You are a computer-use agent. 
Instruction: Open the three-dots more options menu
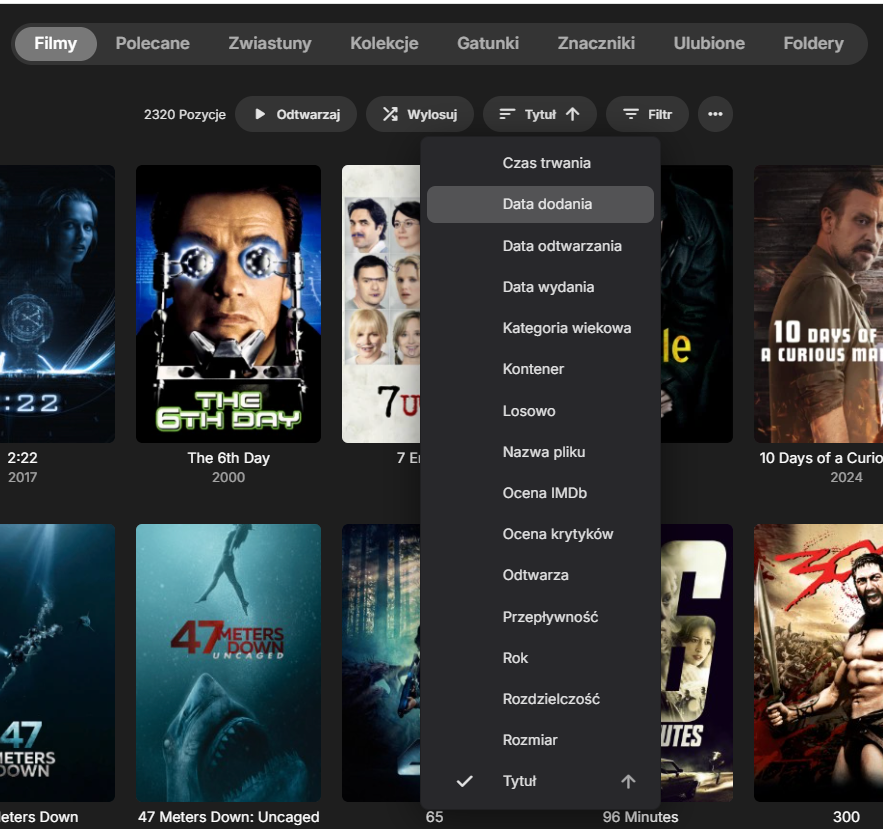pos(715,114)
